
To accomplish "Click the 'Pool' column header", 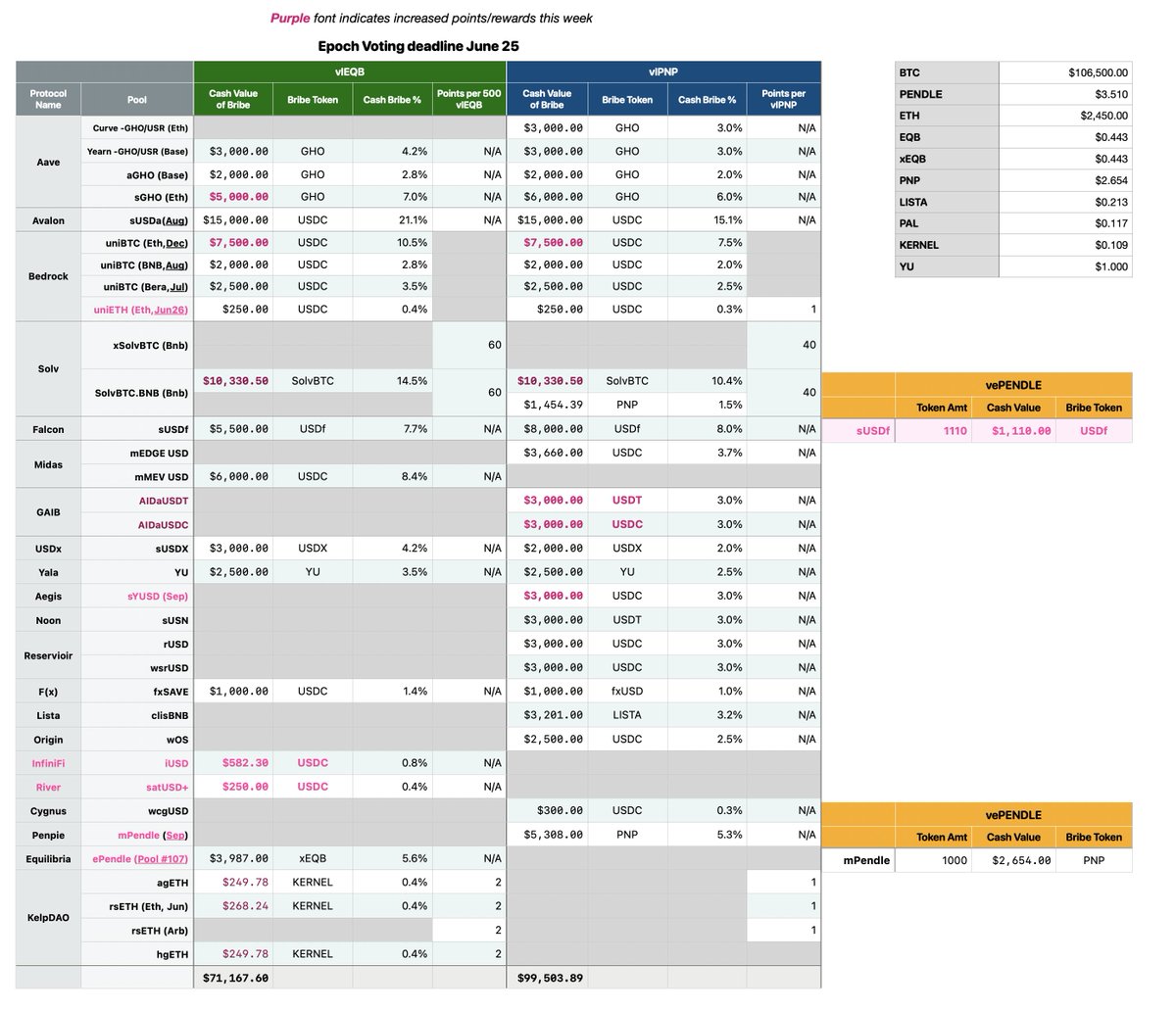I will click(137, 100).
